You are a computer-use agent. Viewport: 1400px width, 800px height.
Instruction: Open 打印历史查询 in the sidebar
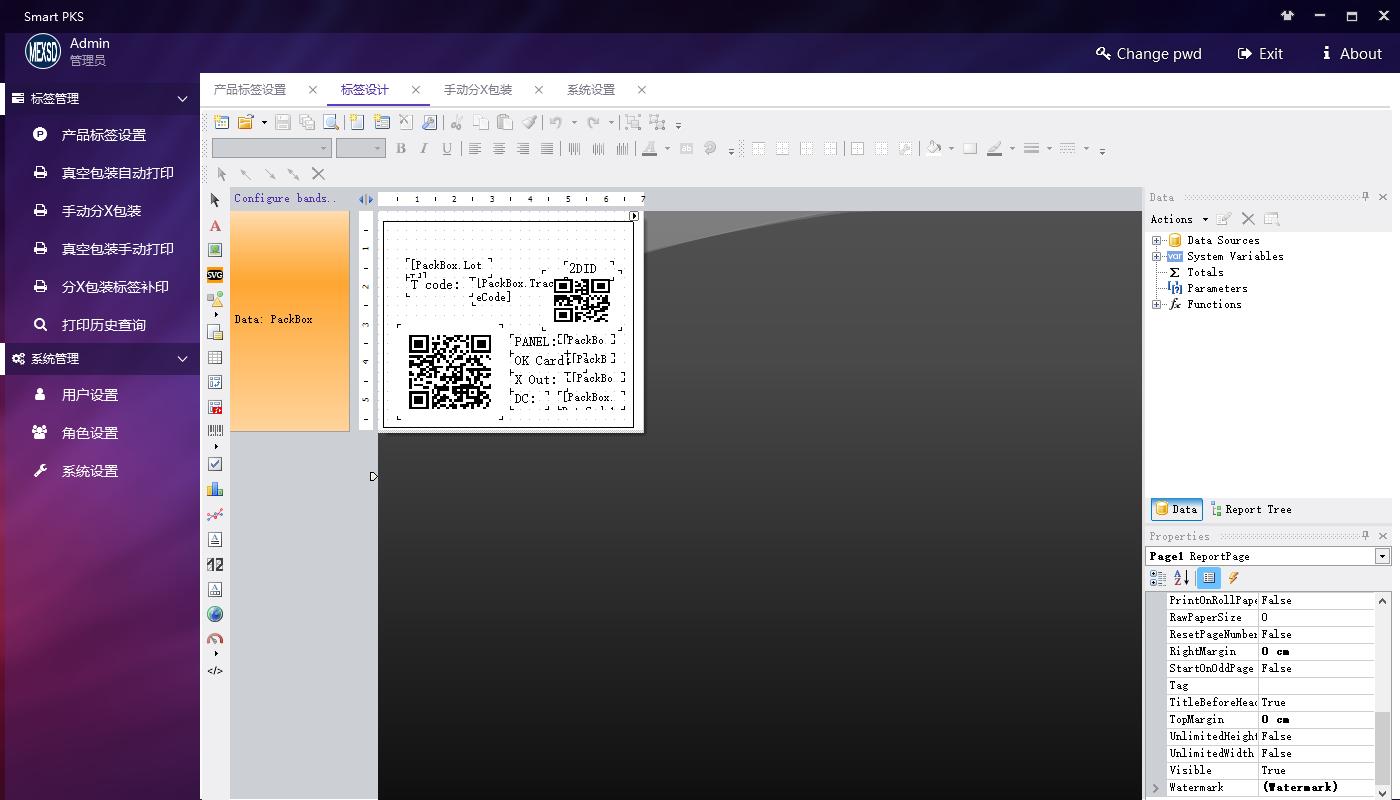pyautogui.click(x=104, y=325)
